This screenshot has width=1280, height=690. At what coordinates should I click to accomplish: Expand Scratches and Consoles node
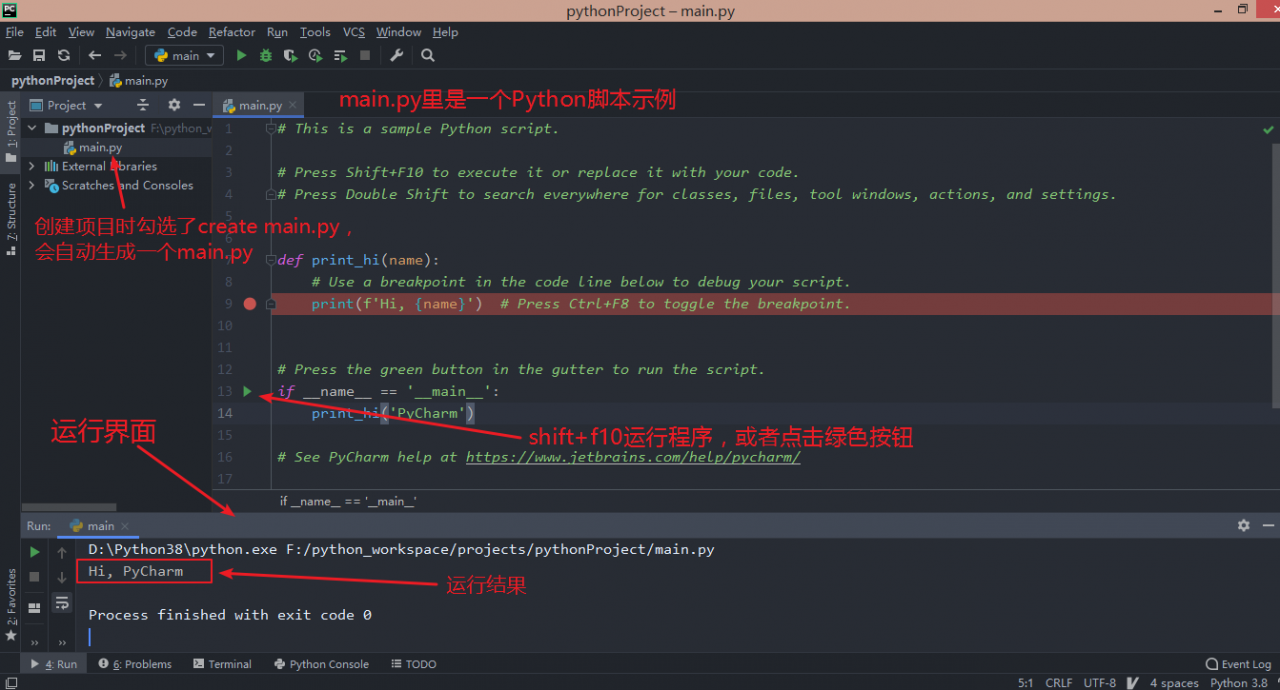pyautogui.click(x=32, y=185)
